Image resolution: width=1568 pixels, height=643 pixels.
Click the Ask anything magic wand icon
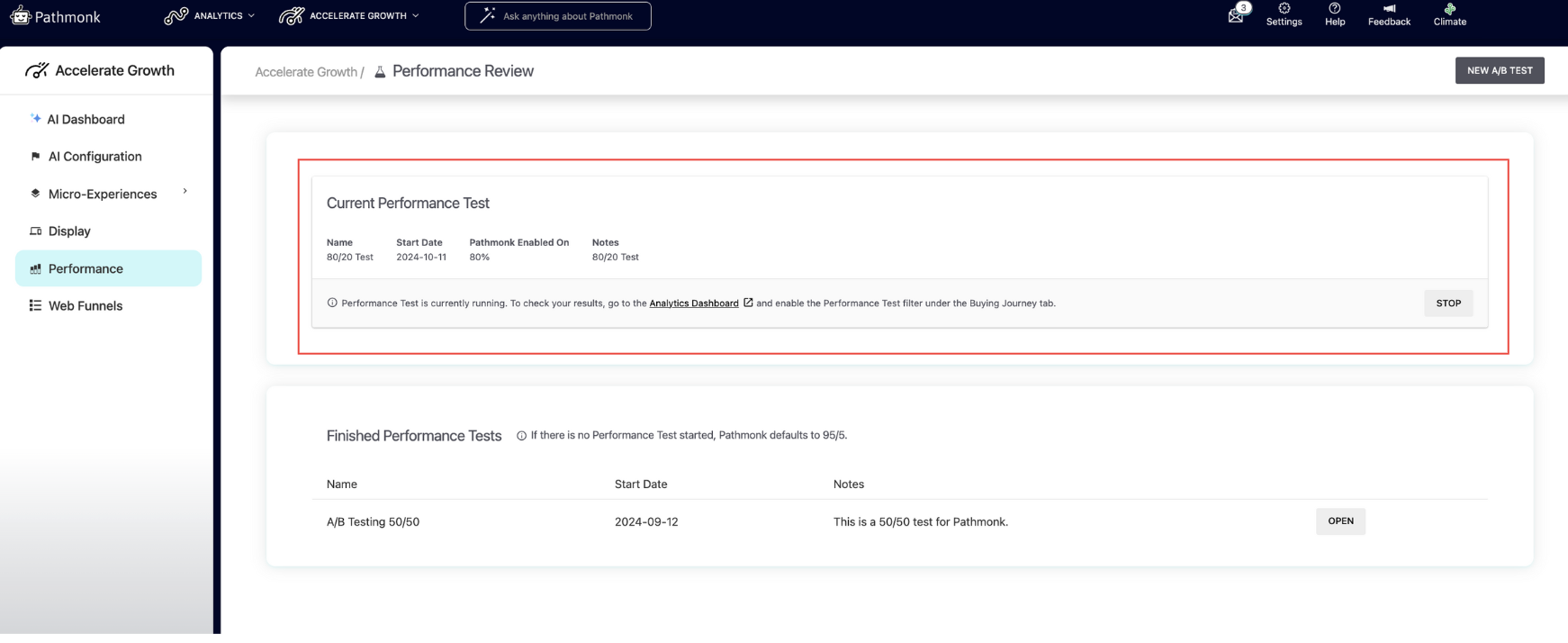pyautogui.click(x=488, y=15)
